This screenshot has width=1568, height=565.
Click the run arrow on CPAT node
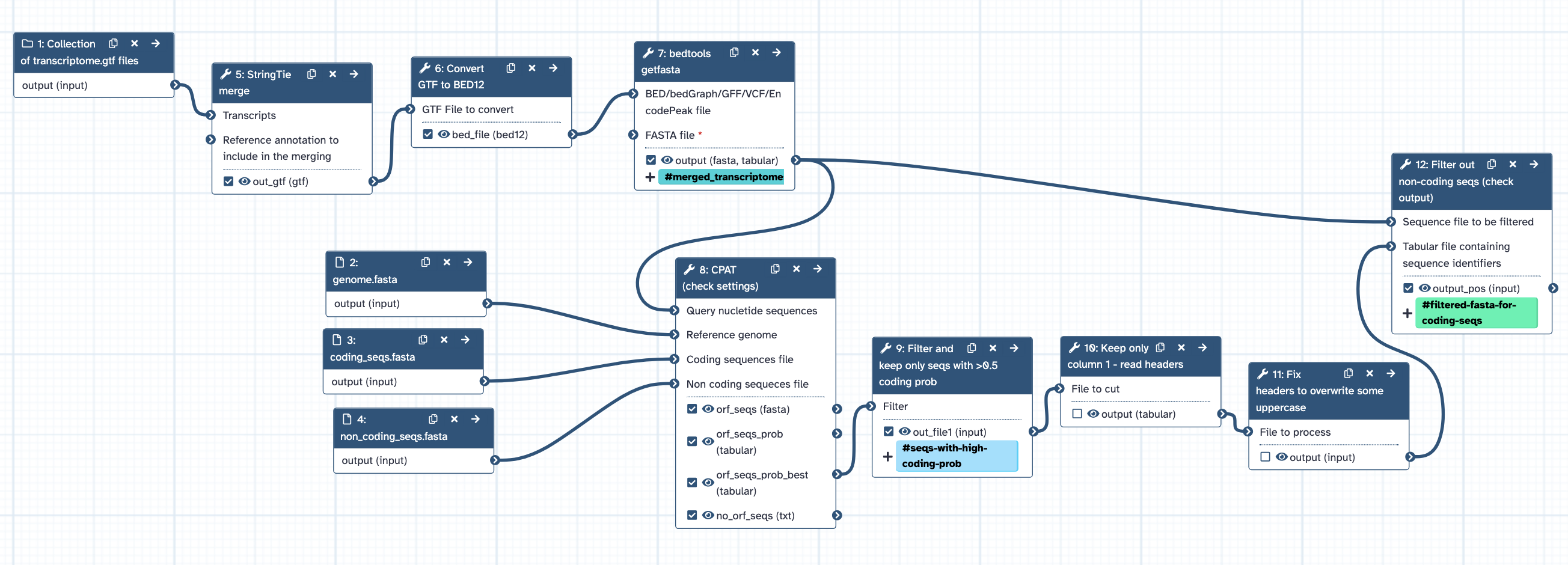[818, 269]
